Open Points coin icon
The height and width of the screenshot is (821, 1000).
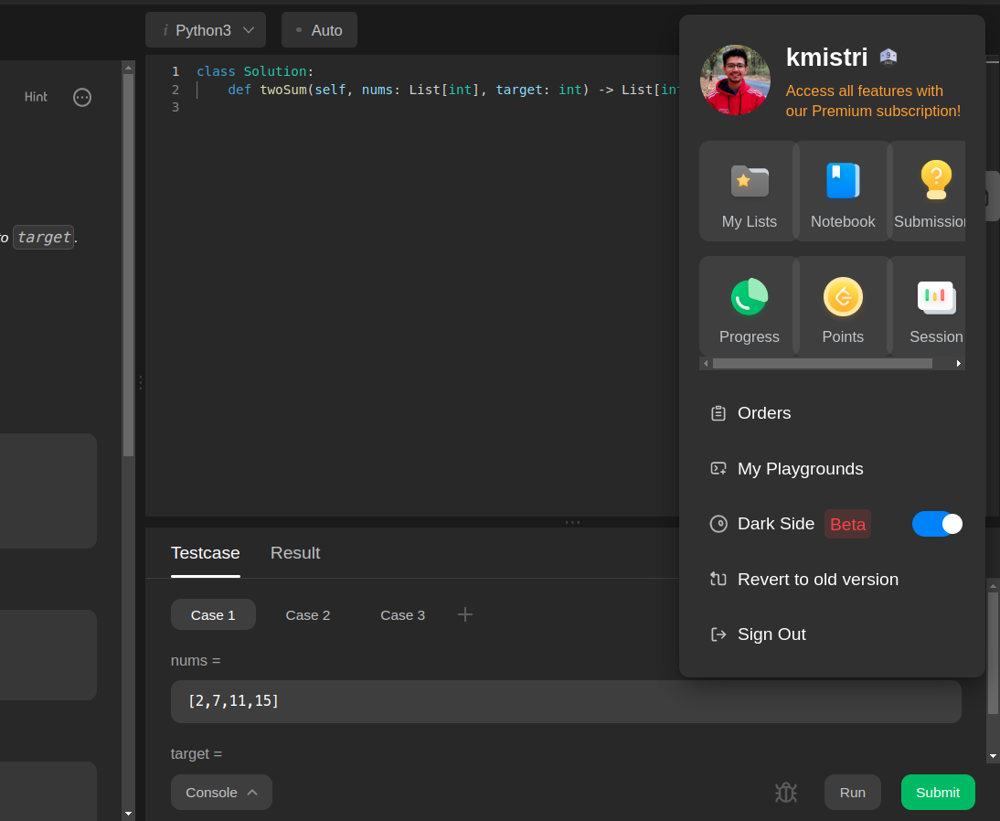pyautogui.click(x=842, y=297)
